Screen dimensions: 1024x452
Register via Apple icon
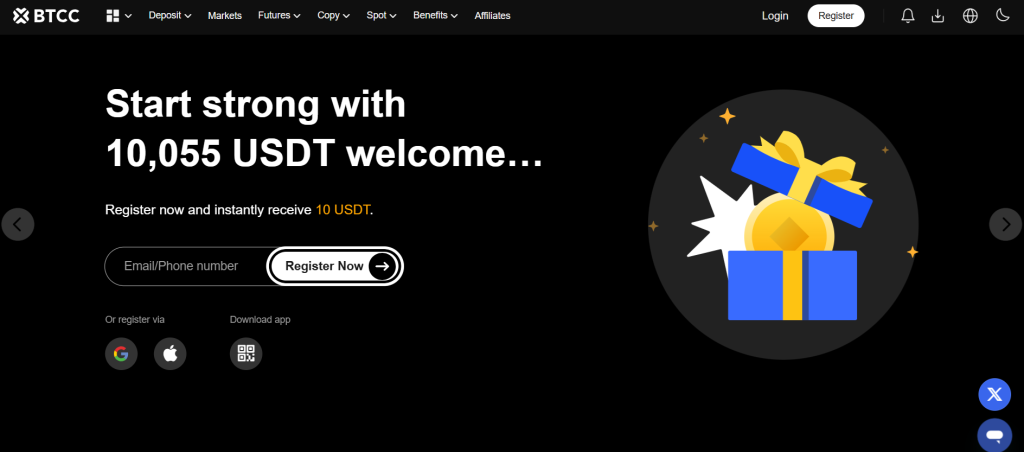(170, 354)
